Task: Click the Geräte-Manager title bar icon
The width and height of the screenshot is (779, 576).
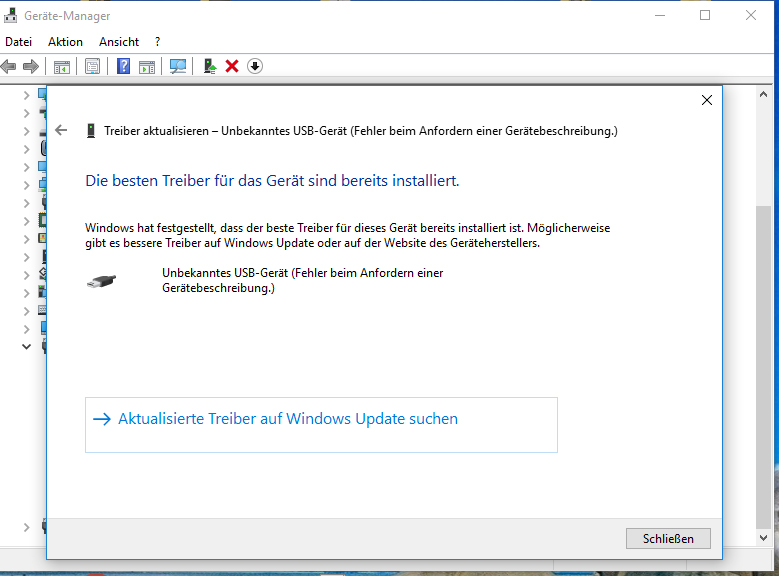Action: click(x=10, y=16)
